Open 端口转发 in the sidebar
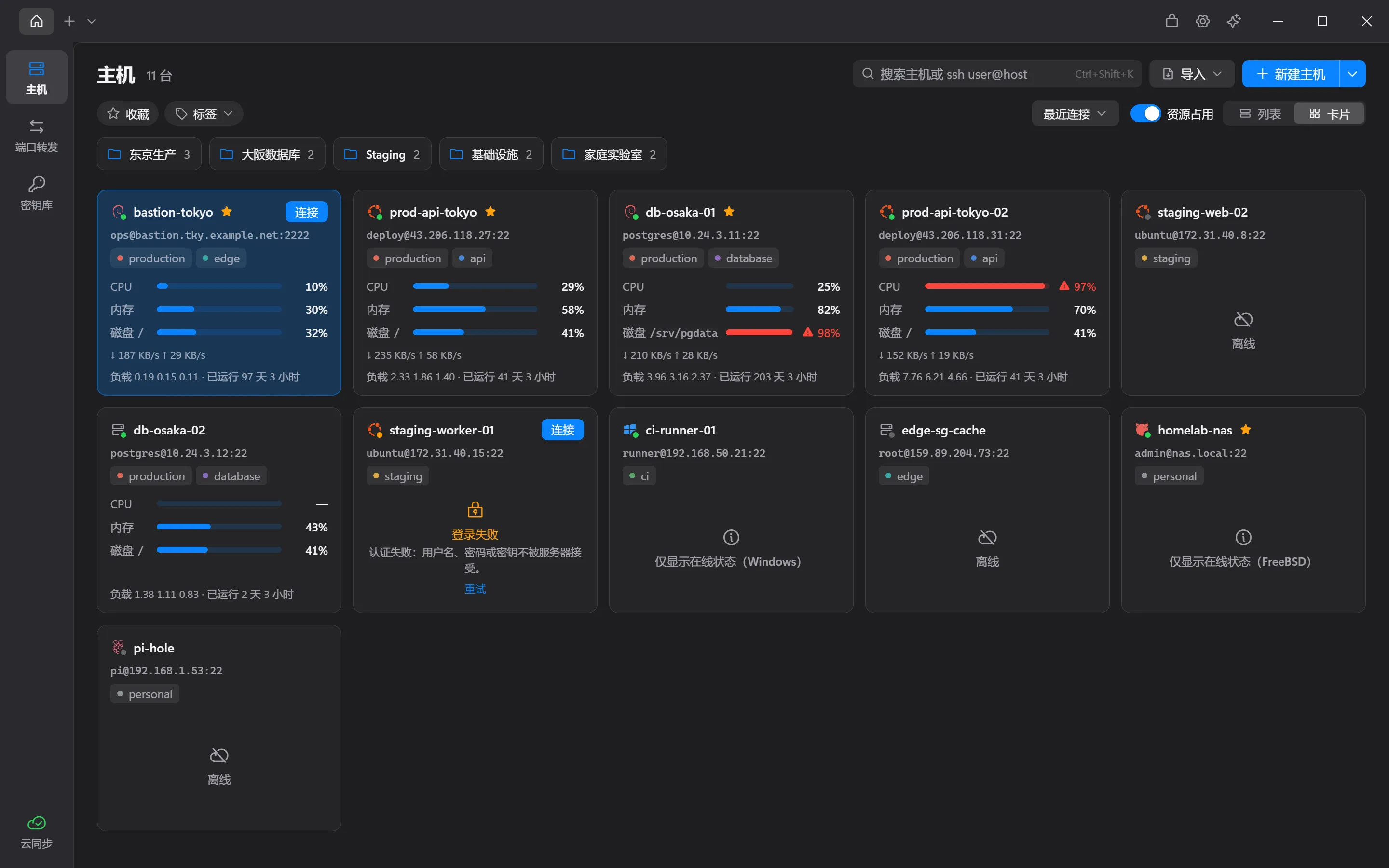This screenshot has height=868, width=1389. point(36,136)
